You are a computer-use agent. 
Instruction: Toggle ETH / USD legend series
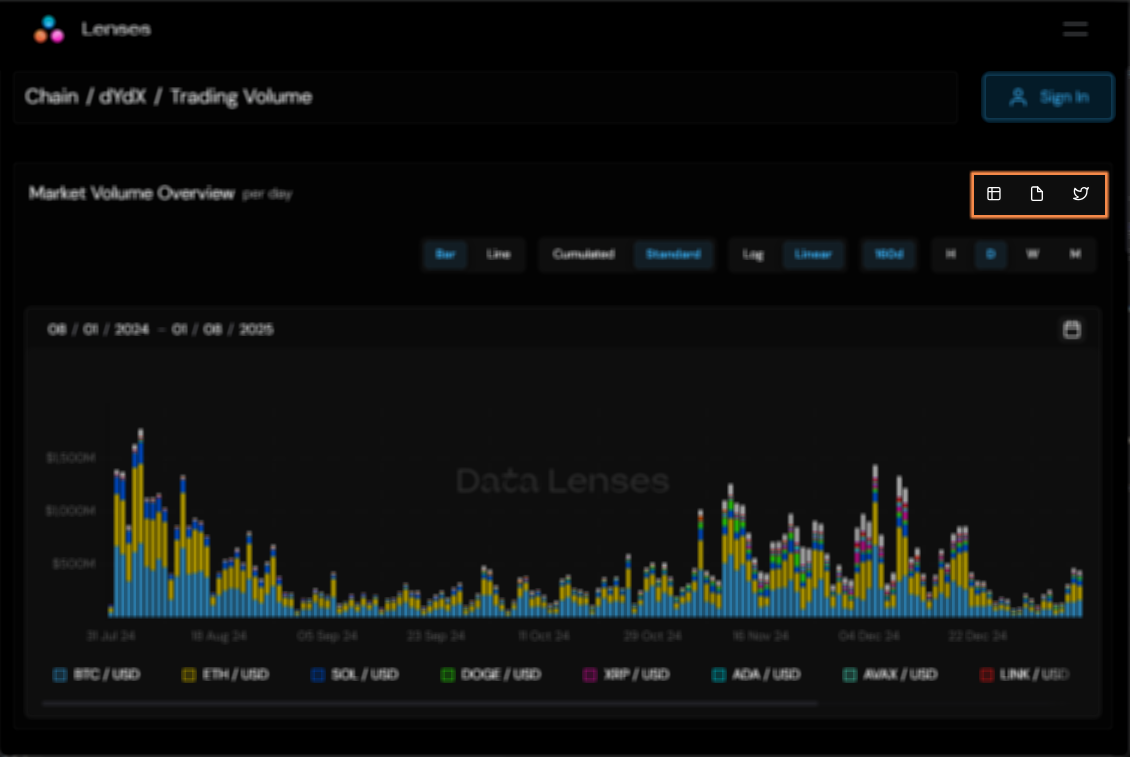point(226,675)
